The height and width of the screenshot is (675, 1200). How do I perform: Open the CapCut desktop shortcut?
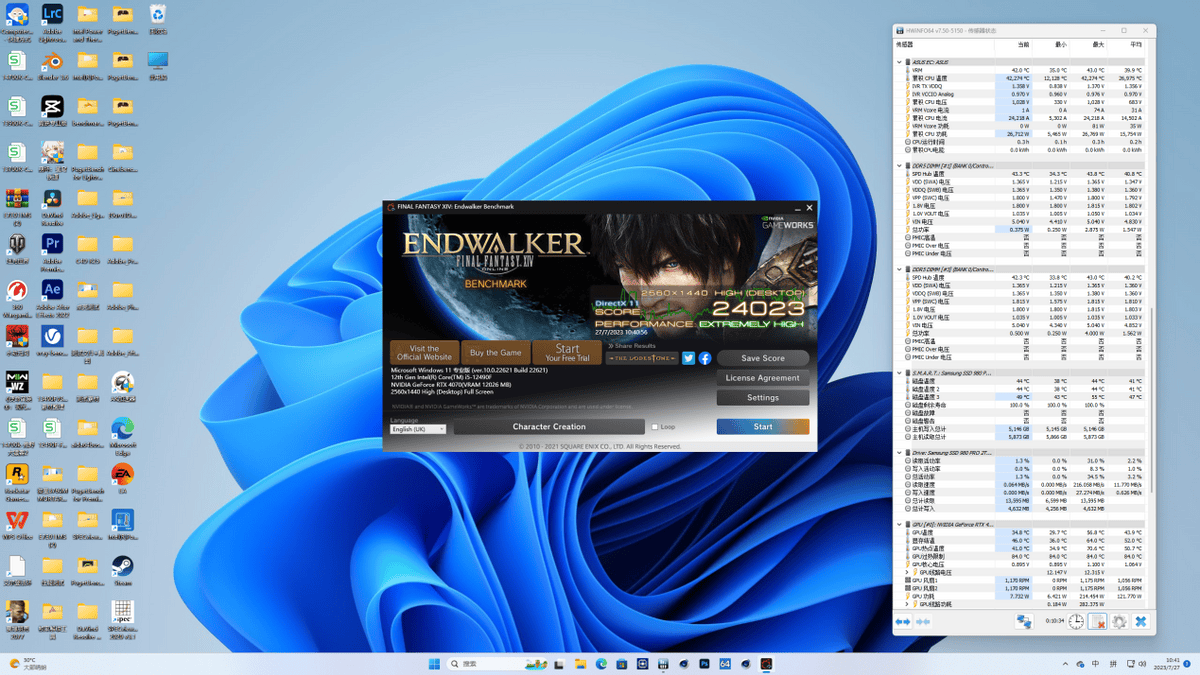[52, 110]
